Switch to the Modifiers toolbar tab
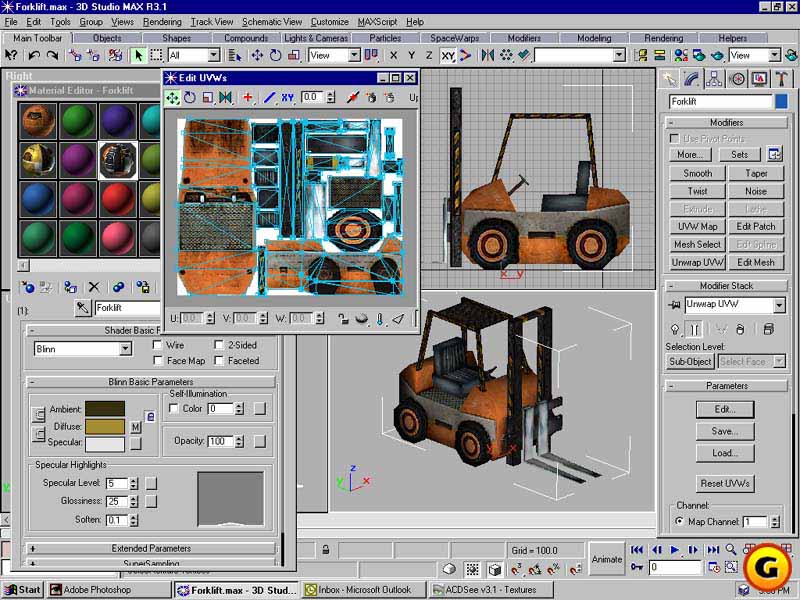This screenshot has width=800, height=600. [524, 38]
